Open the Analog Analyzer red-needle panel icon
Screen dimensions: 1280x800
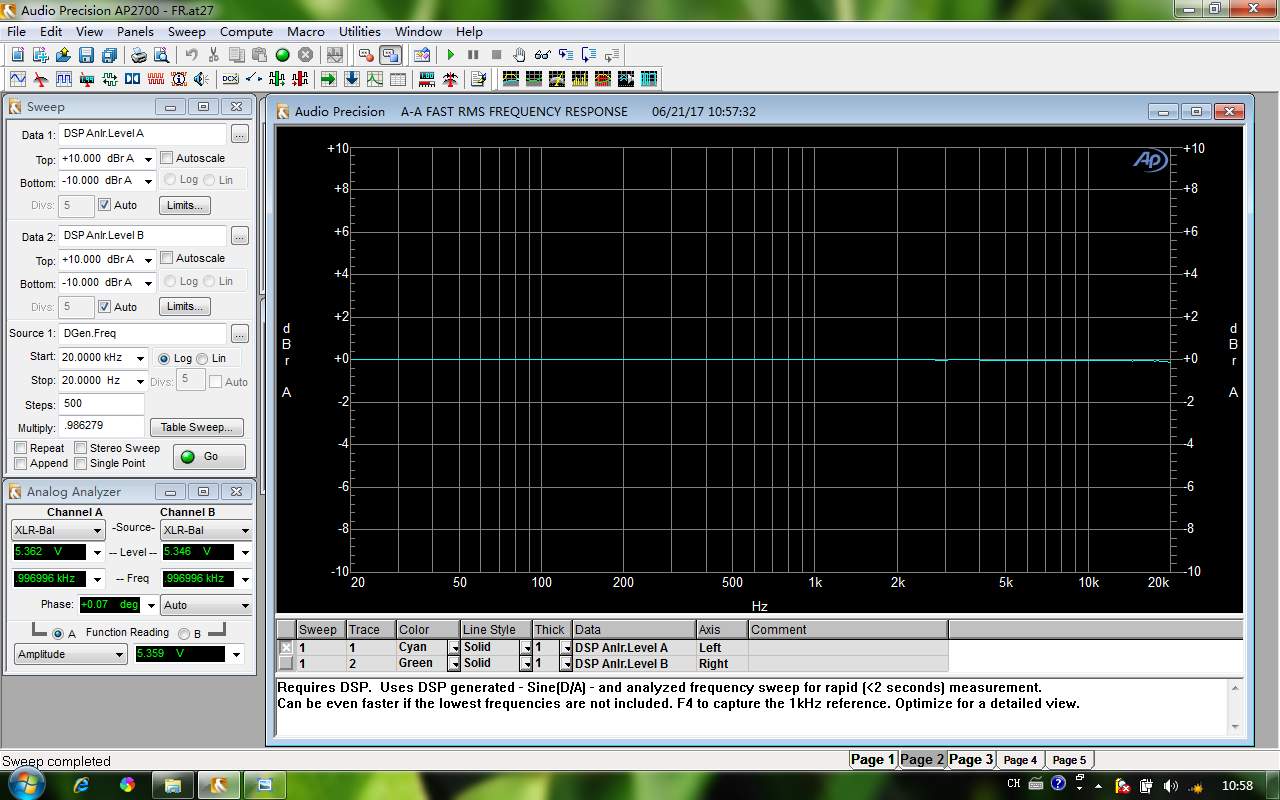coord(41,79)
